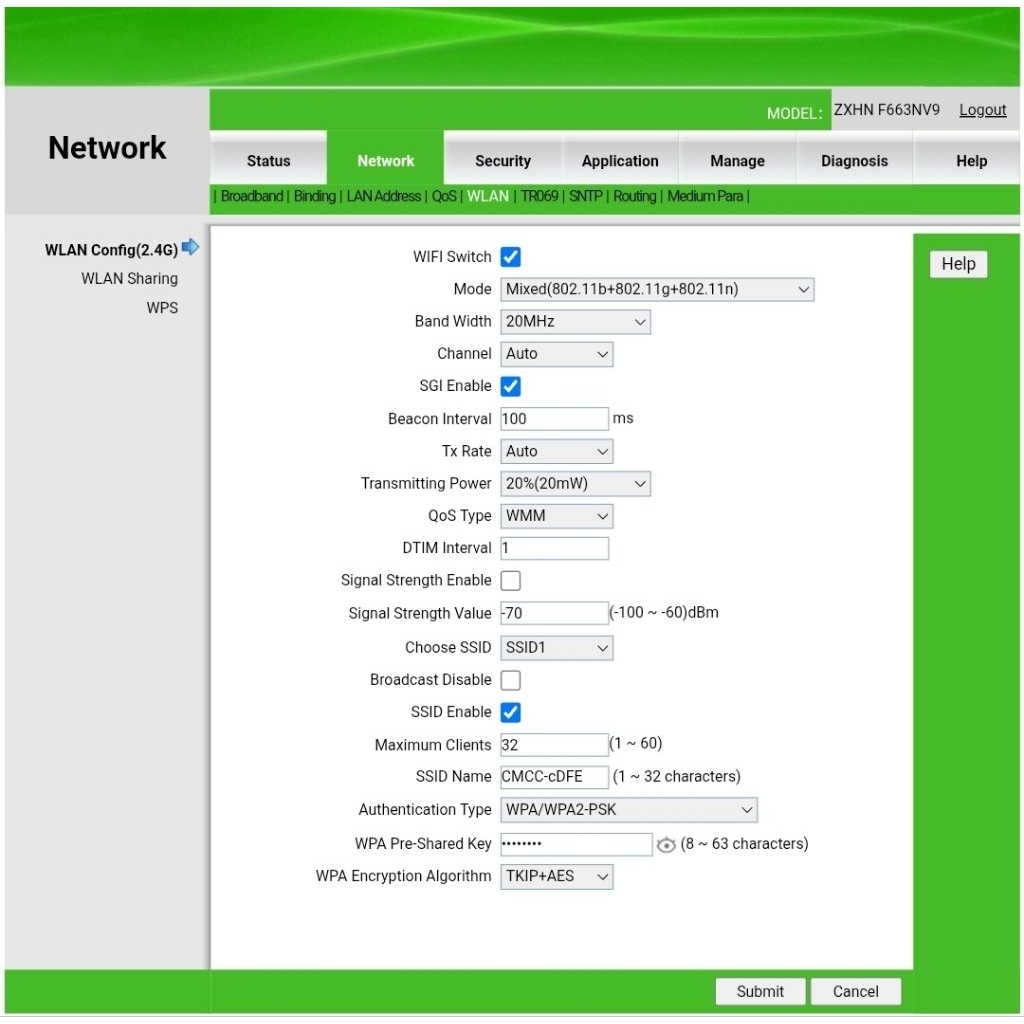Switch to the Security tab
The image size is (1024, 1024).
(x=503, y=161)
